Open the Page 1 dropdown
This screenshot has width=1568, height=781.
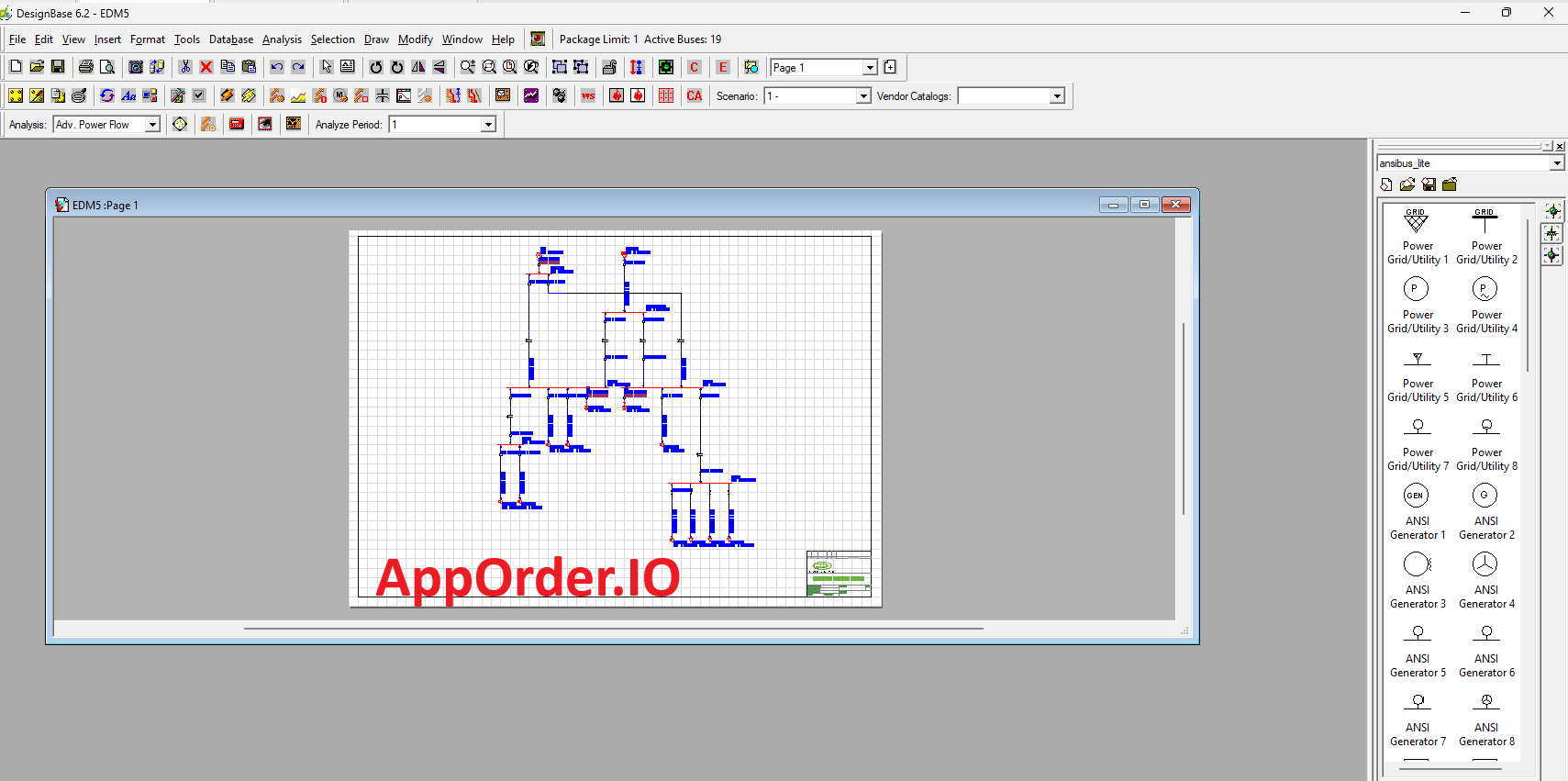pyautogui.click(x=871, y=67)
